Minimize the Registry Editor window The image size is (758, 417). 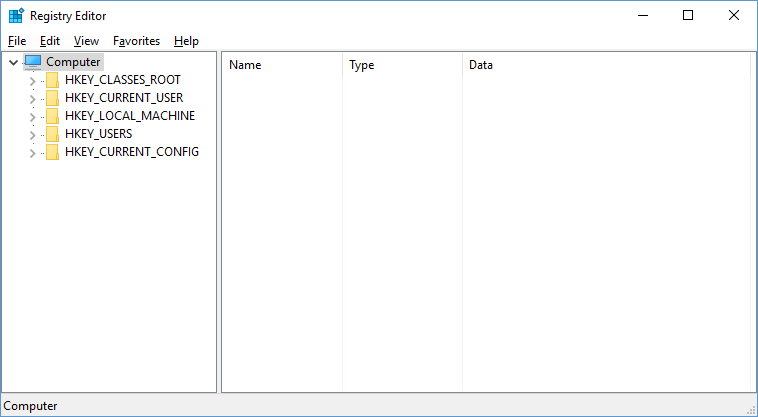point(643,15)
